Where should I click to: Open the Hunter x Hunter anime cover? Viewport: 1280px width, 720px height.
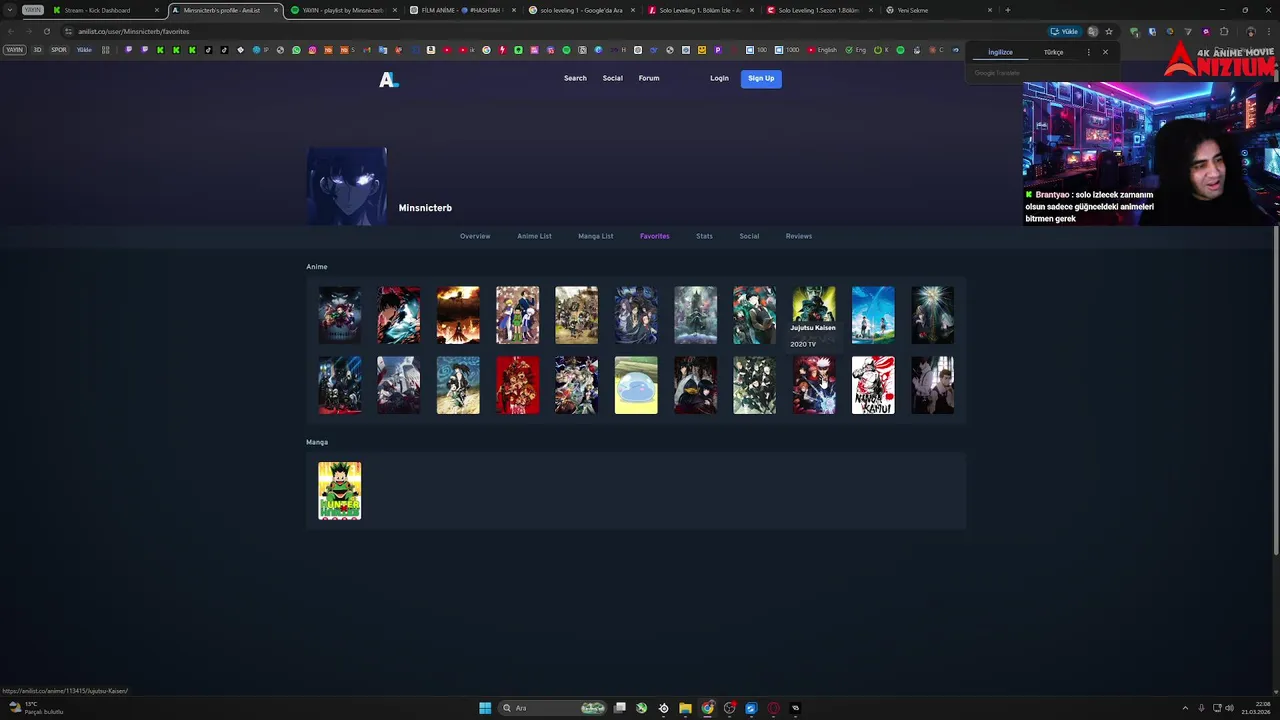pyautogui.click(x=517, y=315)
